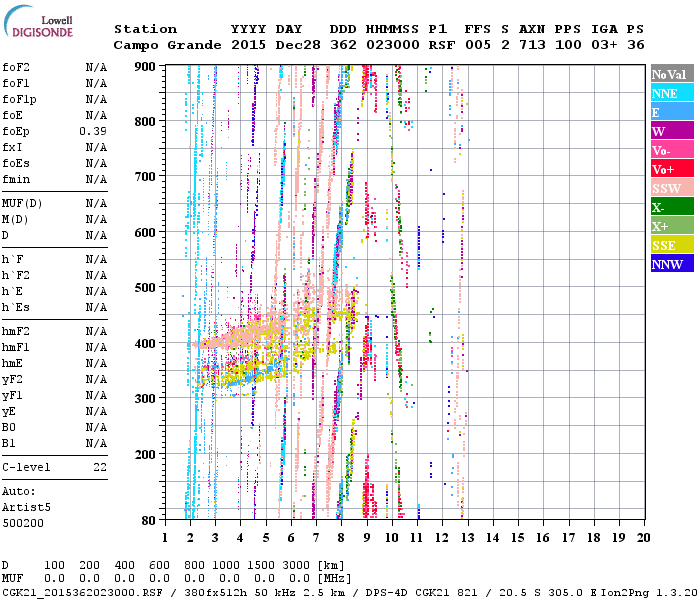The width and height of the screenshot is (700, 600).
Task: Select the NNE cyan legend swatch
Action: pos(672,93)
